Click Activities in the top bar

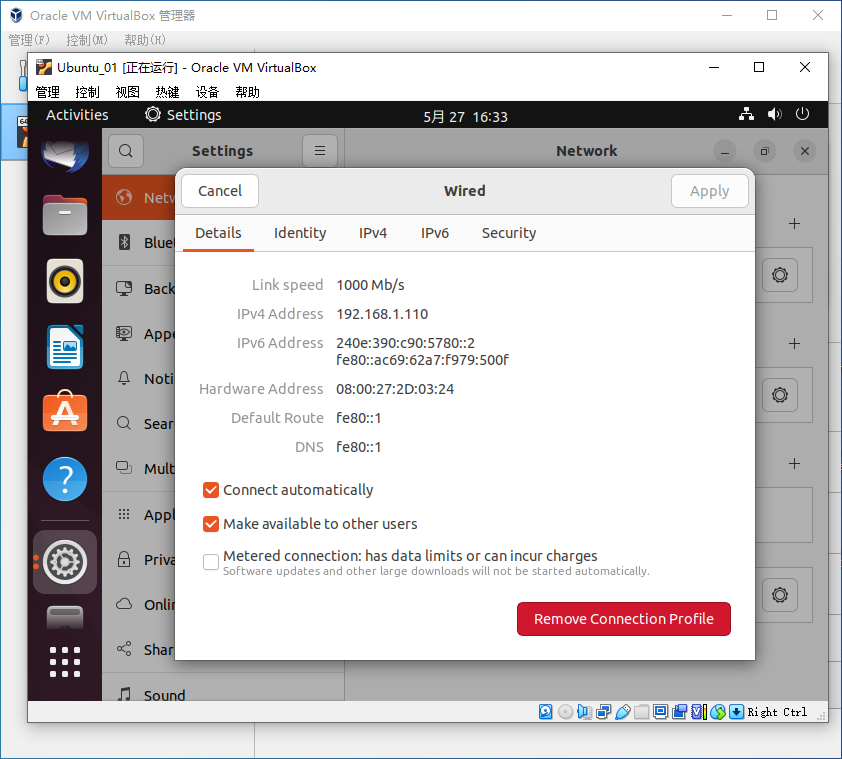coord(77,115)
